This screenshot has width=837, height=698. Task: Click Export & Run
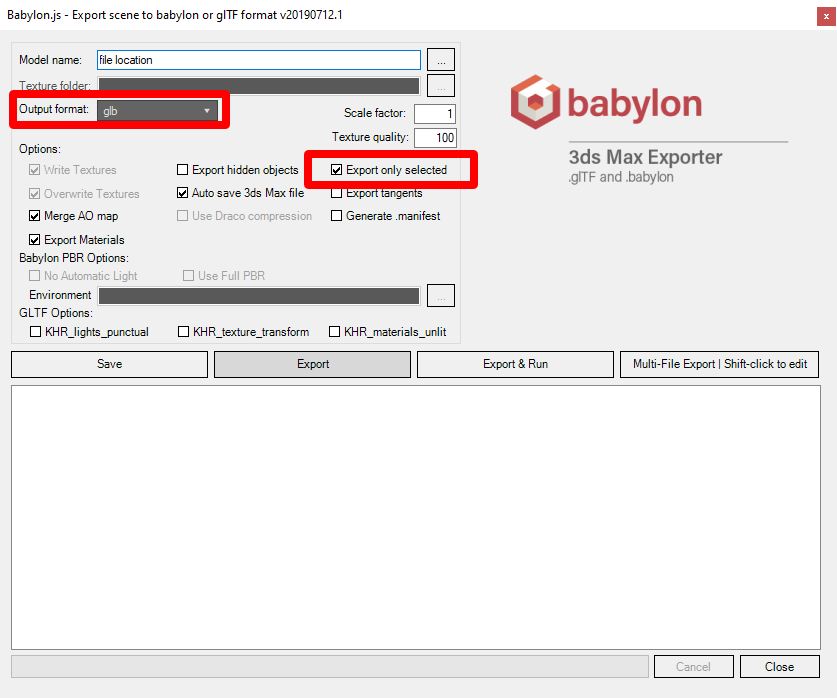[x=515, y=364]
